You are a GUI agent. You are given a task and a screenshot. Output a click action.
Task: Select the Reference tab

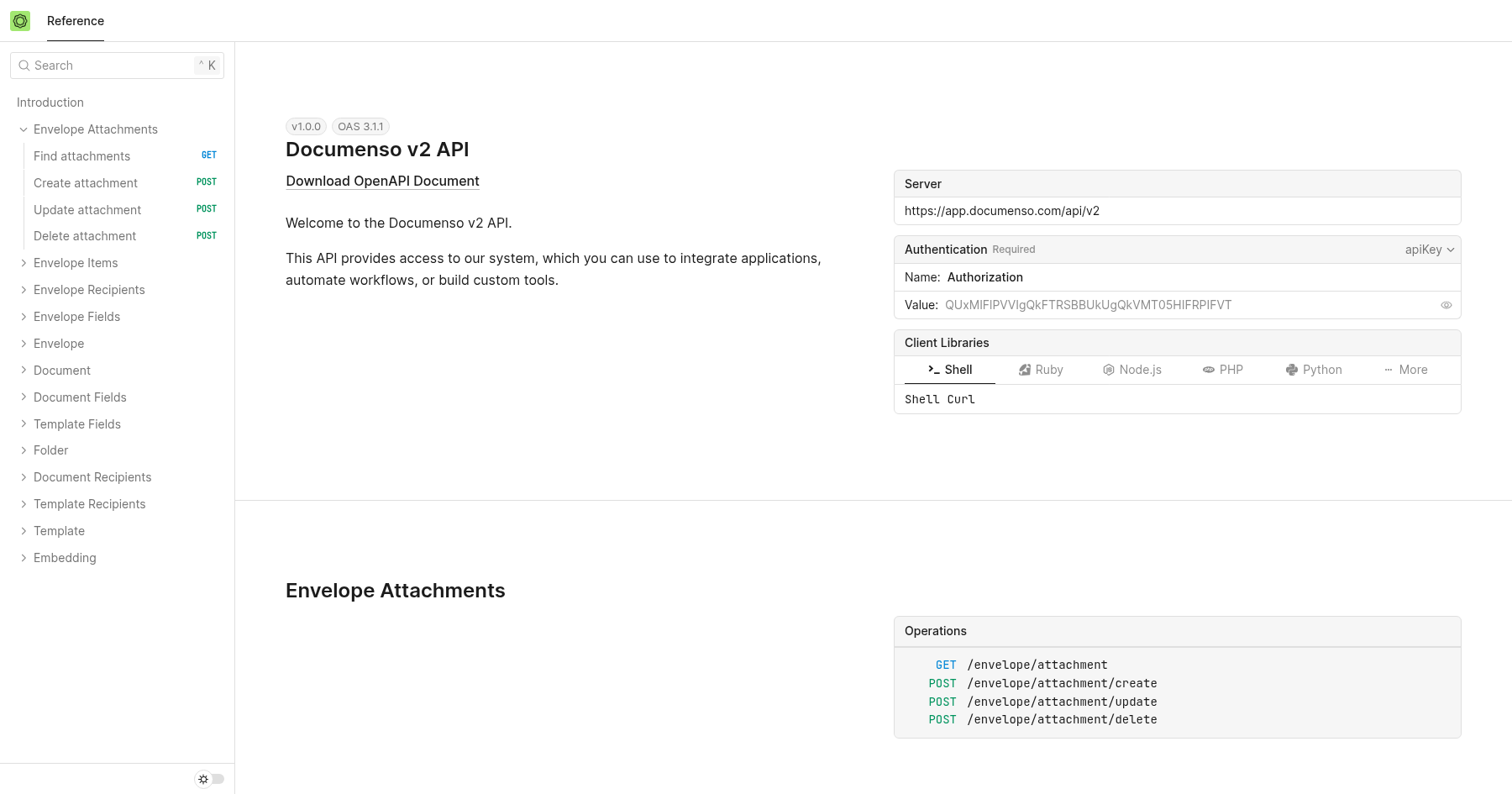(76, 21)
